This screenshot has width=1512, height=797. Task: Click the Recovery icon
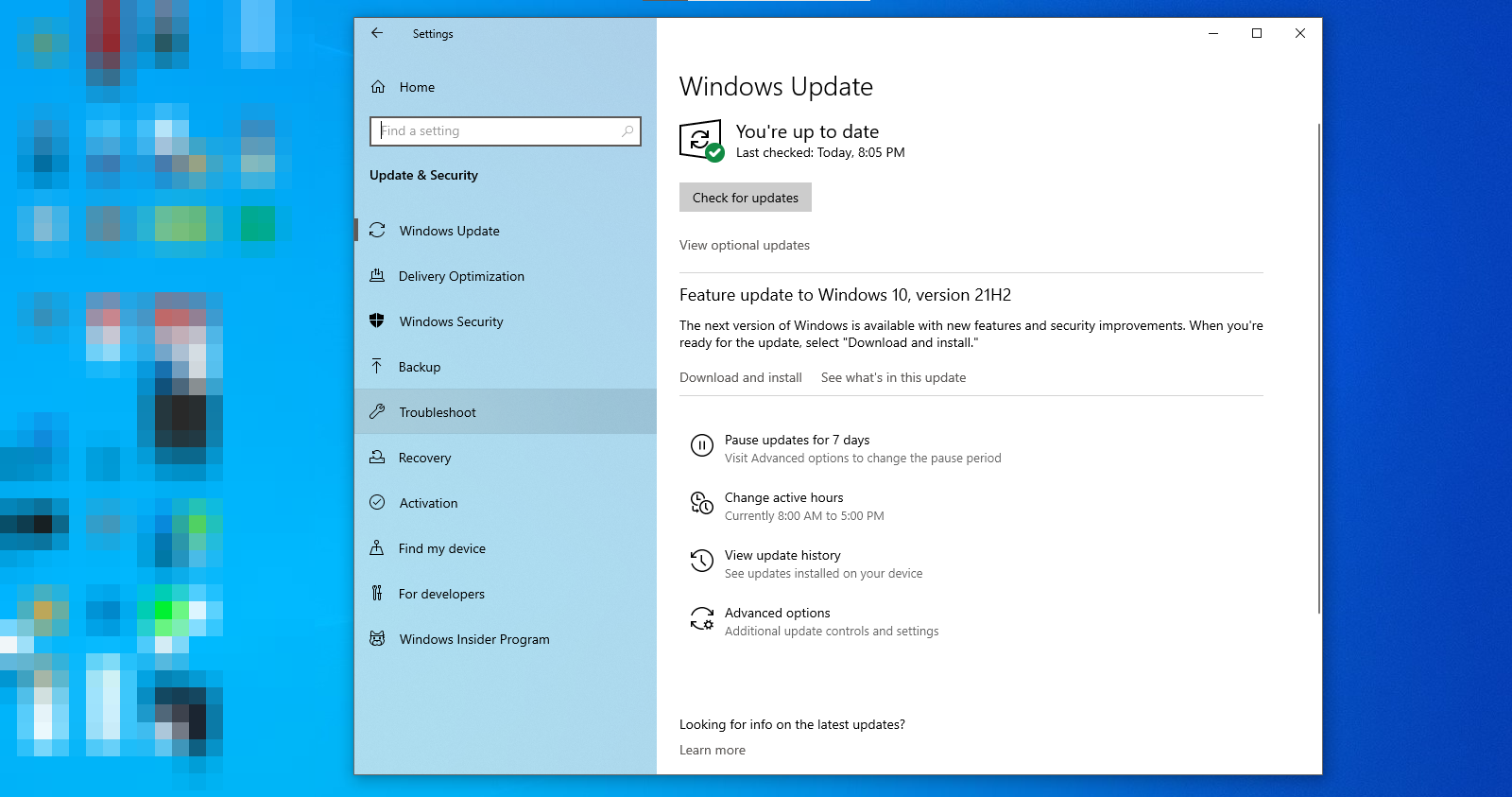pos(377,457)
